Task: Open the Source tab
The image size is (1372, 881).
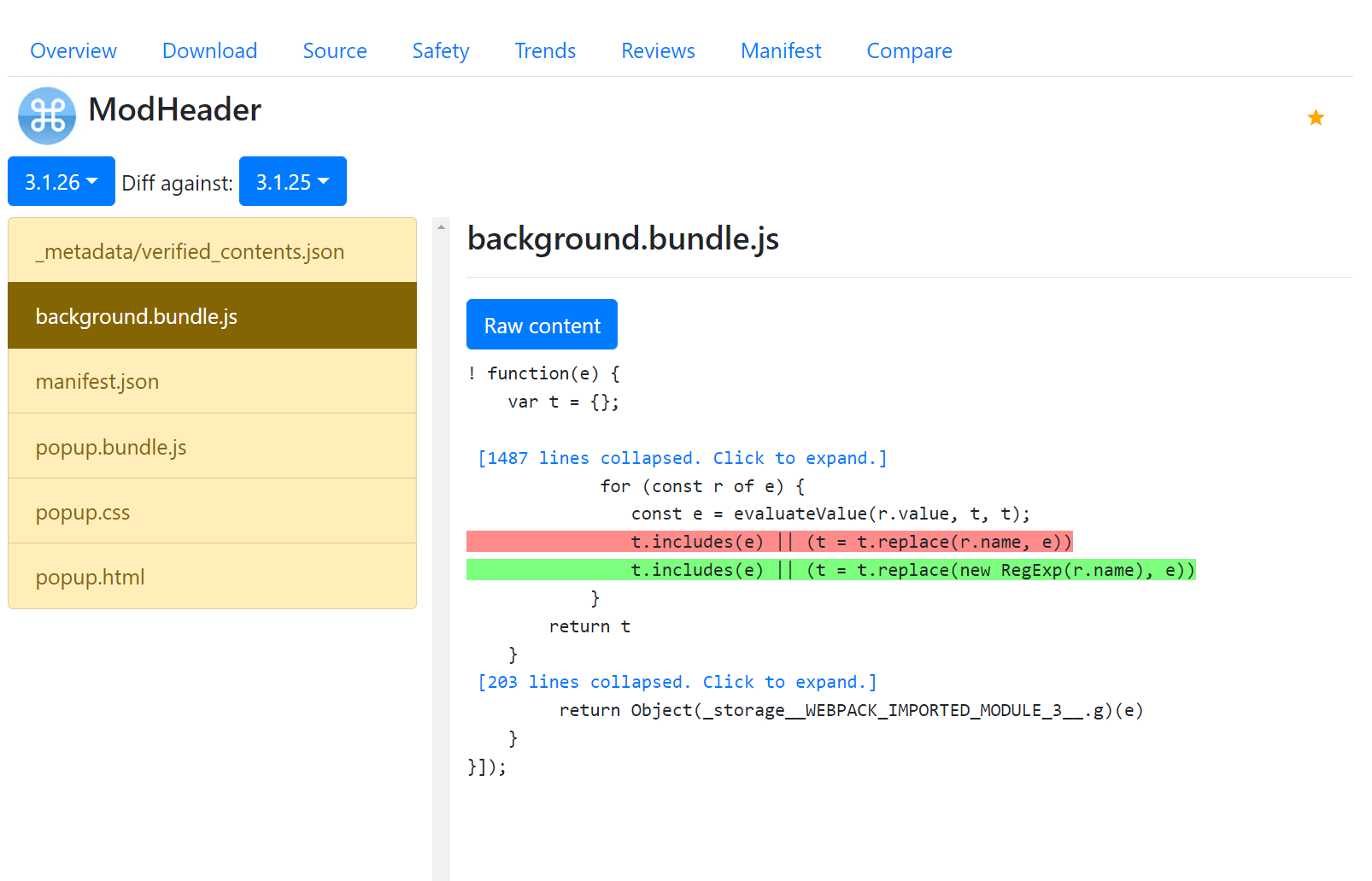Action: point(335,50)
